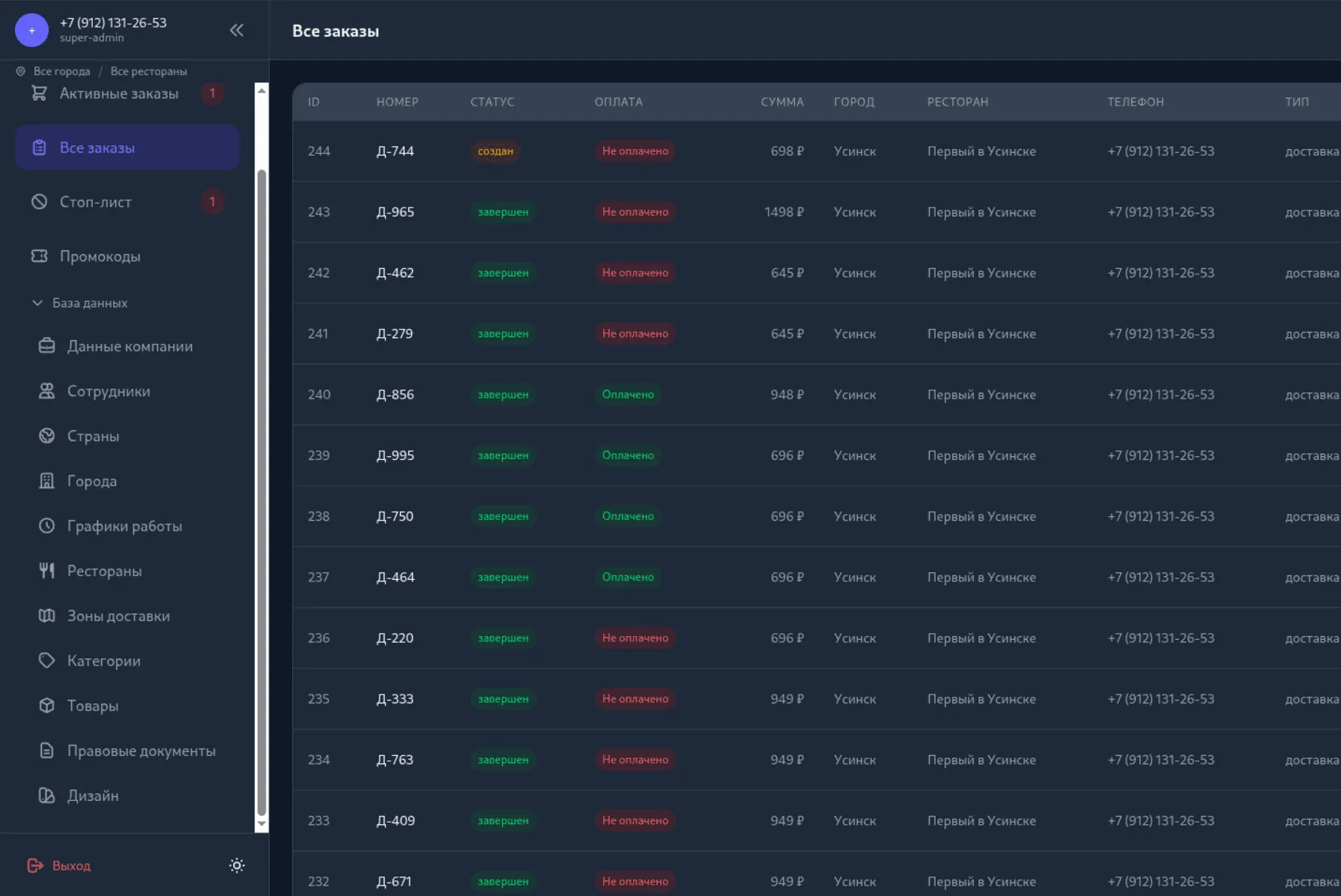Click the Товары box icon
The height and width of the screenshot is (896, 1341).
tap(46, 706)
